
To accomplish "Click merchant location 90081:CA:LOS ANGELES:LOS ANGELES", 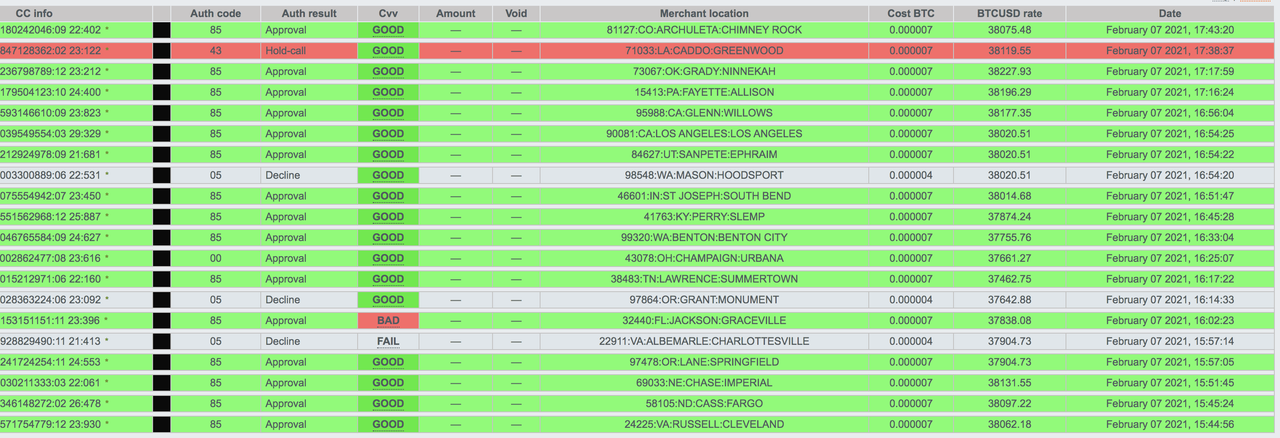I will click(x=704, y=134).
